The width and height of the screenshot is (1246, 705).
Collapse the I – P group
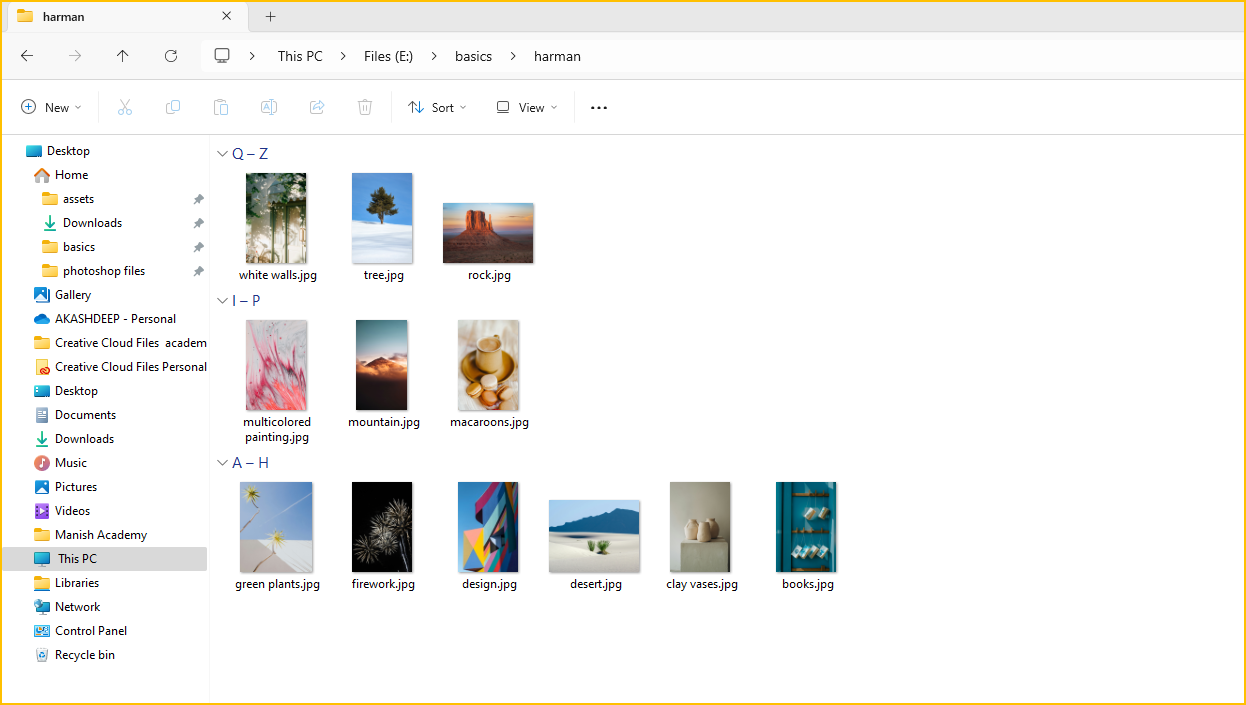222,301
